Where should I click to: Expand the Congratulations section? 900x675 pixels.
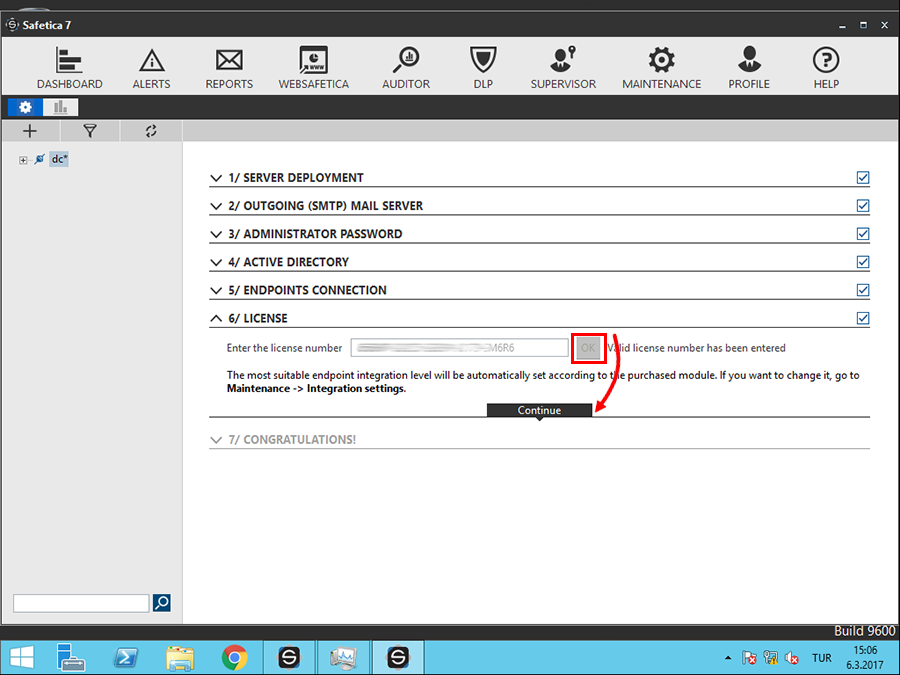coord(216,440)
